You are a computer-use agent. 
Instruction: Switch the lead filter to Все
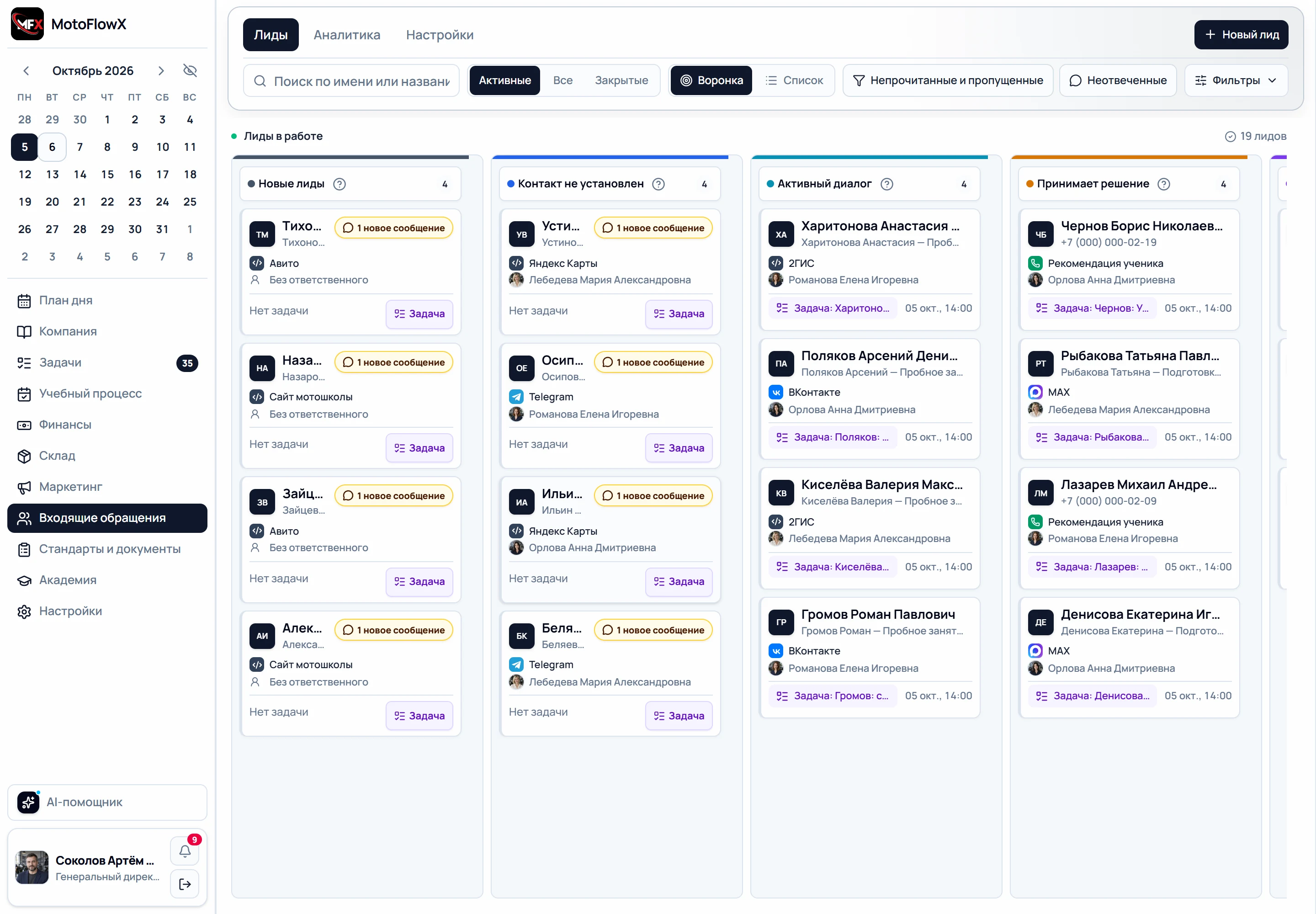[x=563, y=80]
